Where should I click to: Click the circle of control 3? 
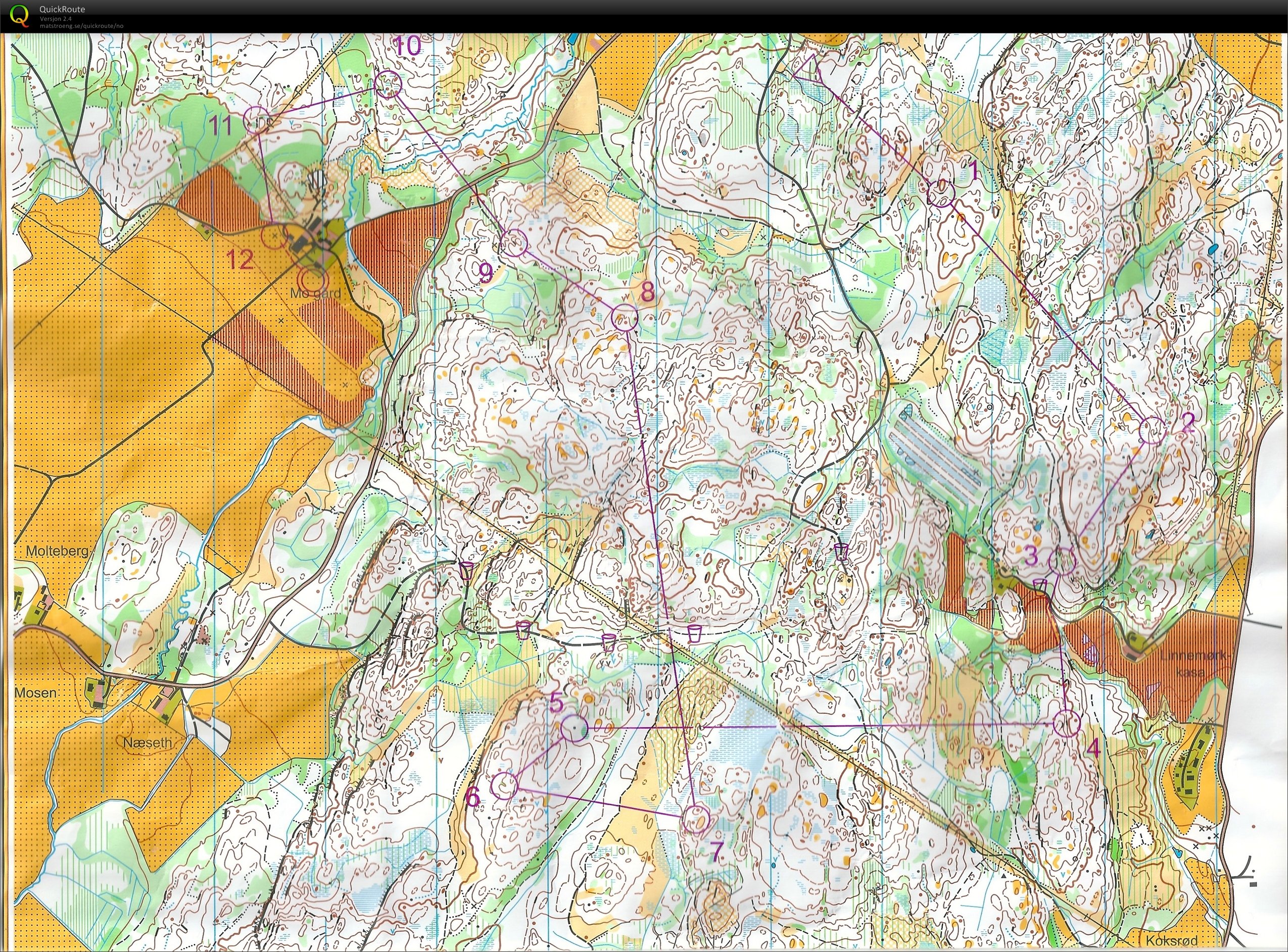(x=1062, y=562)
